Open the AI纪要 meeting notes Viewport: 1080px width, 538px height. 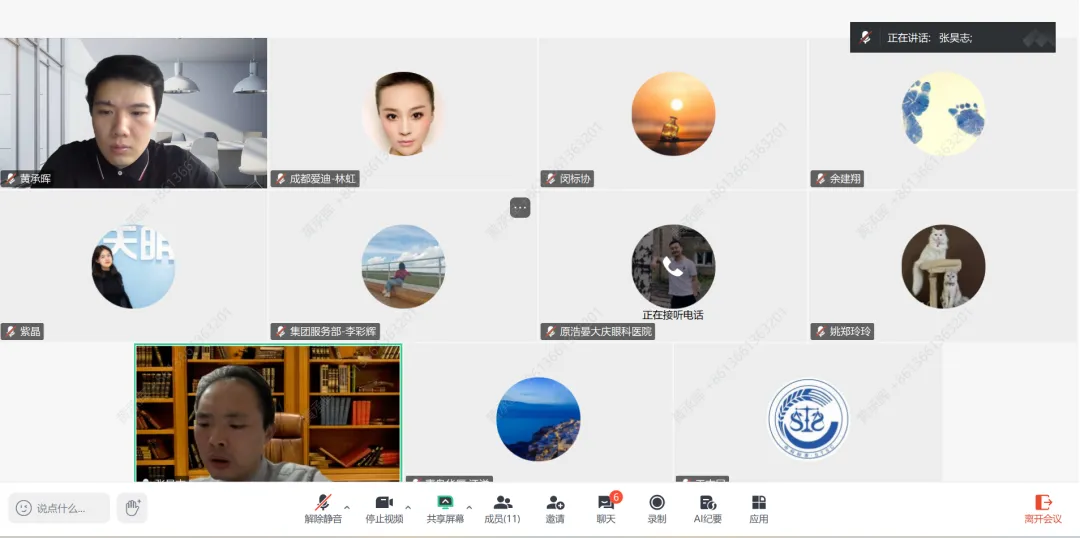tap(708, 508)
